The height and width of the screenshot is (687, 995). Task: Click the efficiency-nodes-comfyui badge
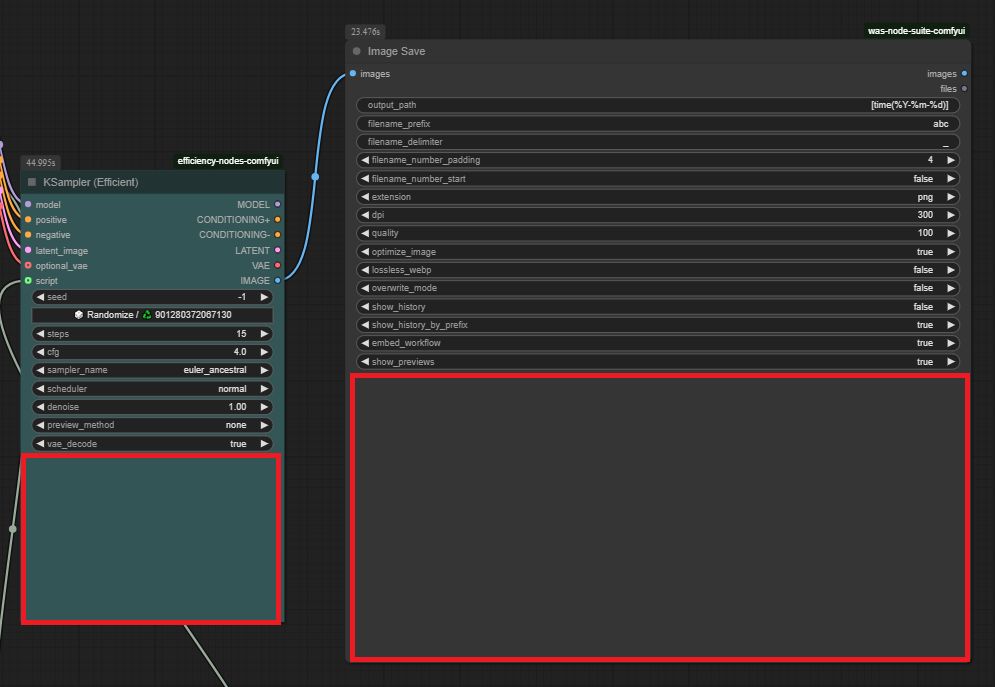point(228,160)
